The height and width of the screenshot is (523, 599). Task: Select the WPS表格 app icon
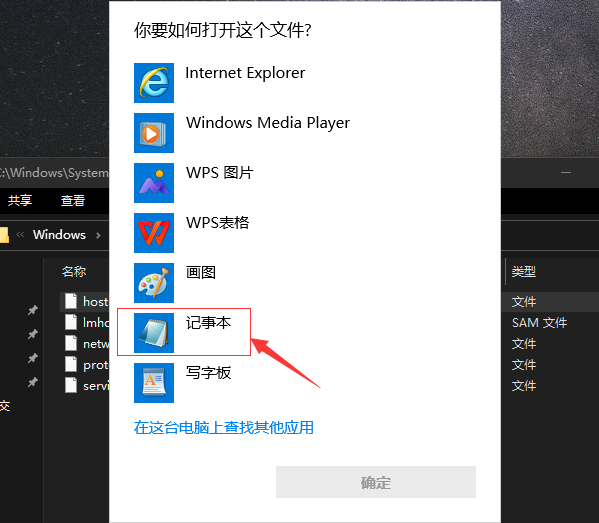(154, 233)
